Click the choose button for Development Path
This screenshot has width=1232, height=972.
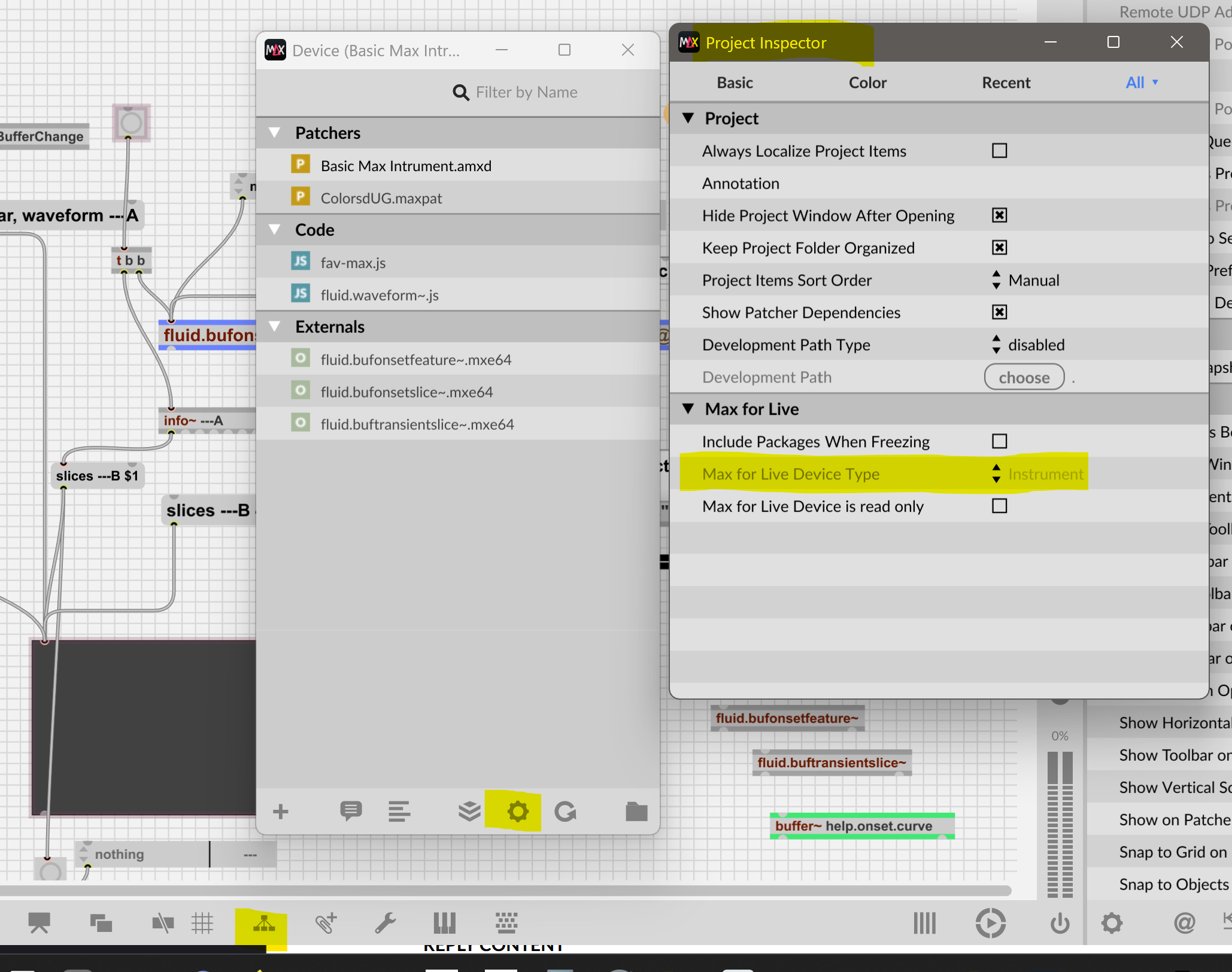point(1024,377)
